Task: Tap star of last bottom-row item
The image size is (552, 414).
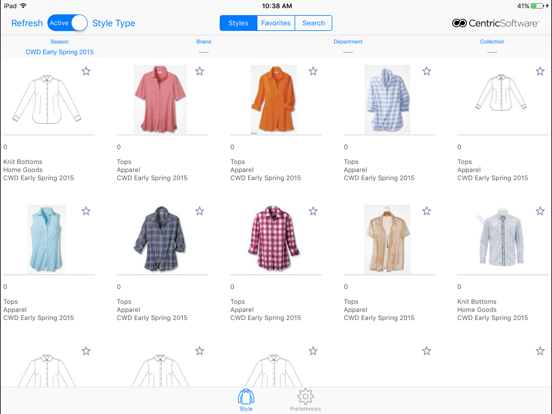Action: click(x=540, y=351)
